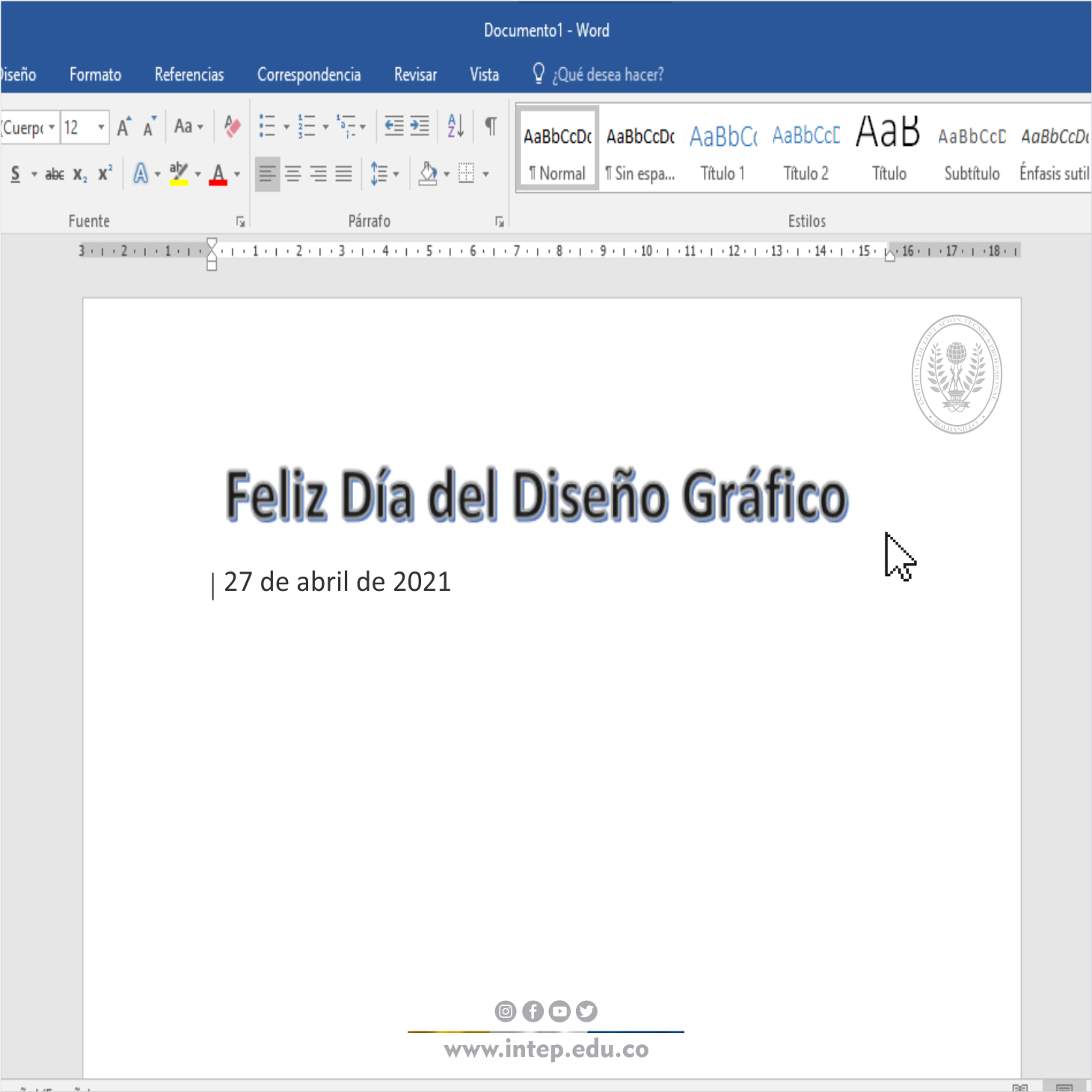Click the Twitter icon in footer
The height and width of the screenshot is (1092, 1092).
586,1011
